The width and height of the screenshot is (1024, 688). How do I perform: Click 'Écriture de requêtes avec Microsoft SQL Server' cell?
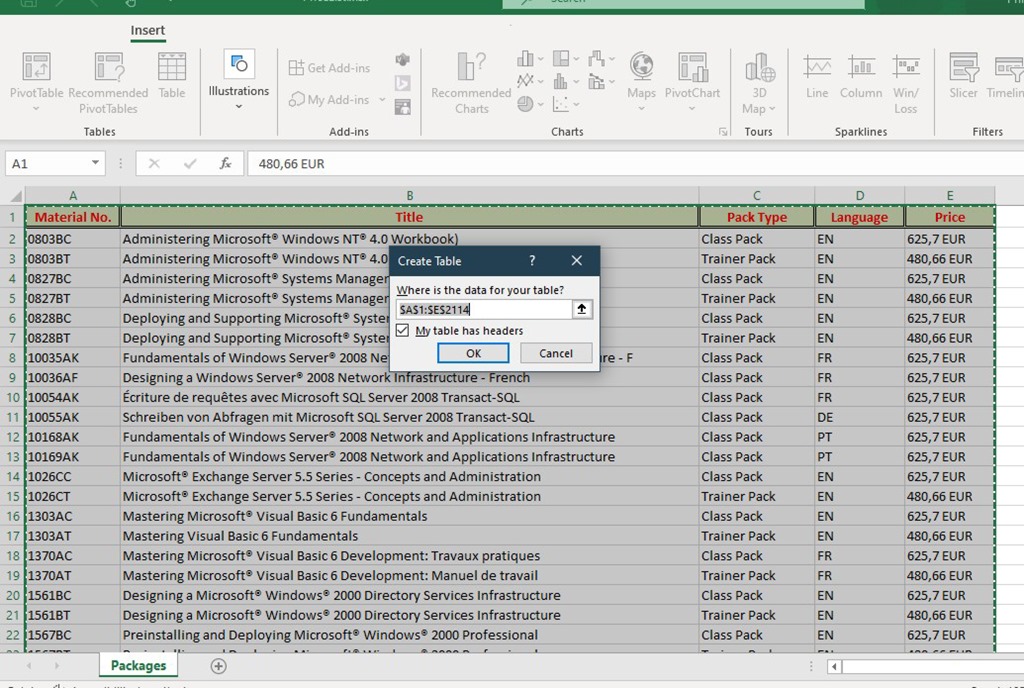tap(409, 398)
